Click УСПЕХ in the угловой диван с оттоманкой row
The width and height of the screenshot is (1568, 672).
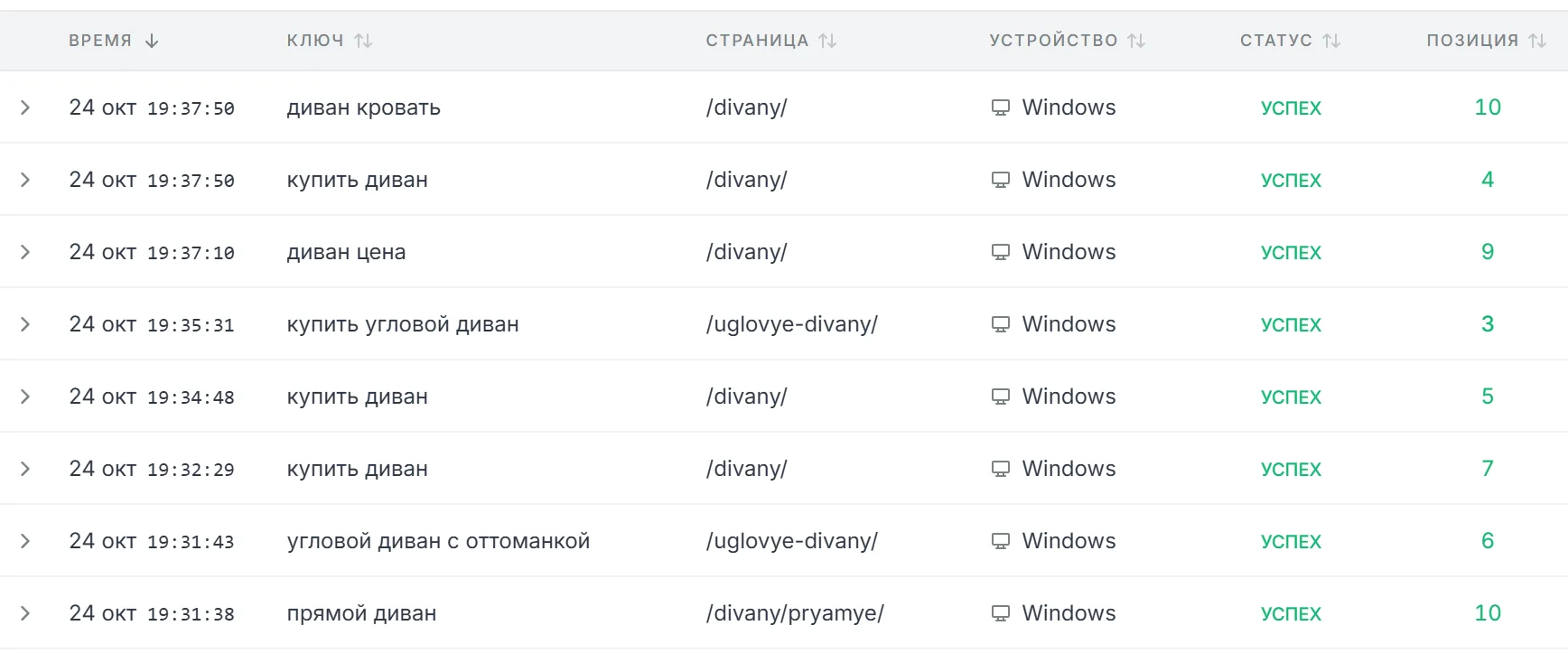(1291, 542)
